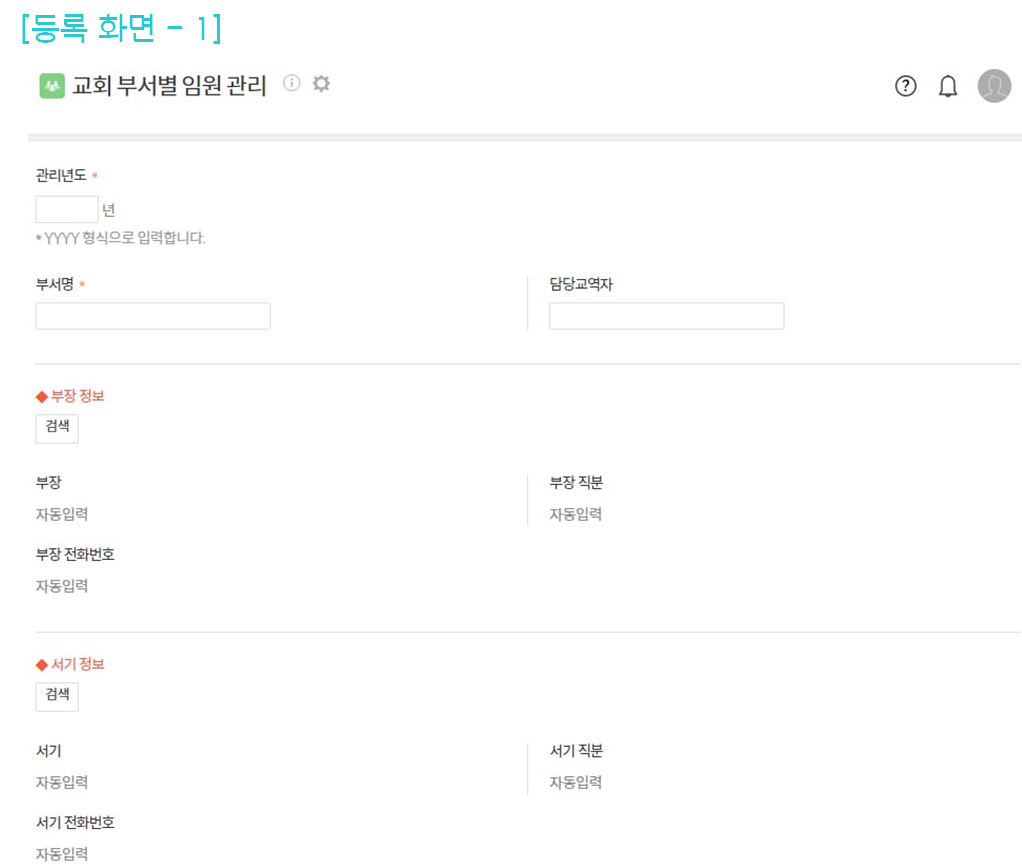Image resolution: width=1022 pixels, height=866 pixels.
Task: Select the 담당교역자 input box
Action: pos(666,316)
